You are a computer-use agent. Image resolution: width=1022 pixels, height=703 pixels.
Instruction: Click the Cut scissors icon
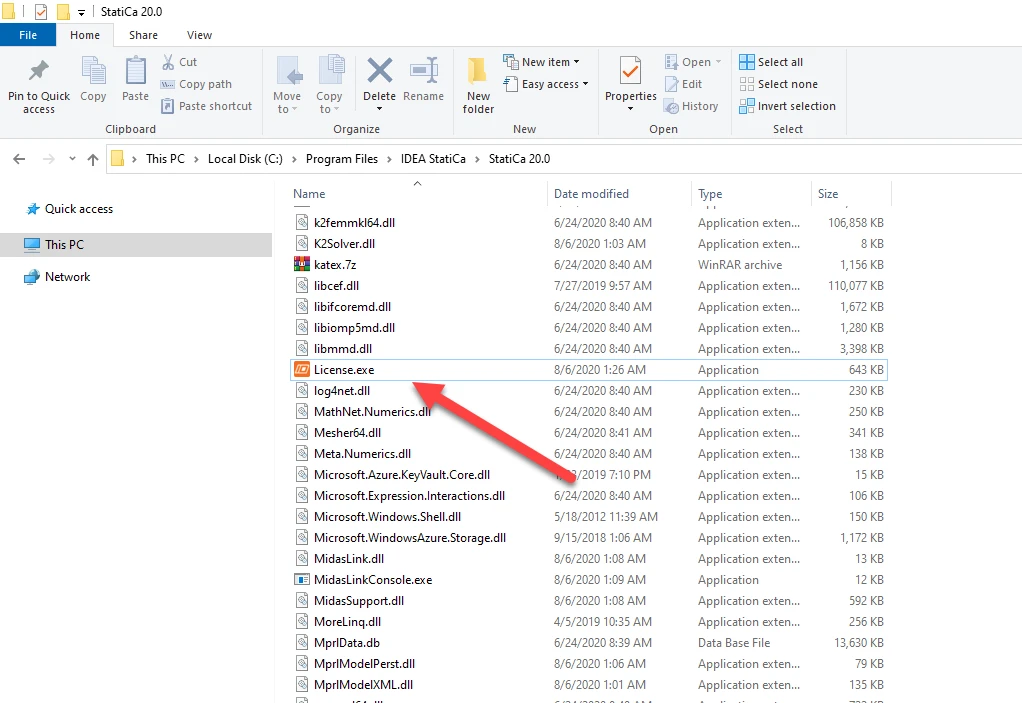[x=168, y=62]
